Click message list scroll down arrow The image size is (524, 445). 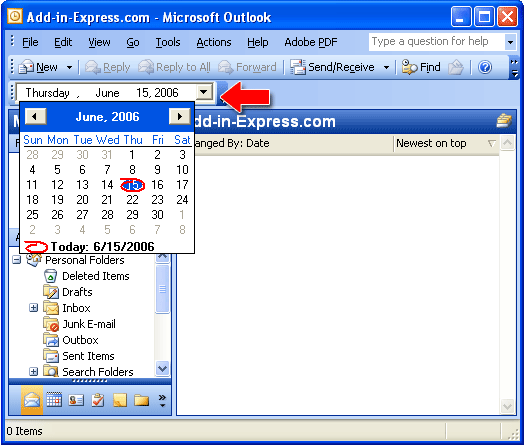(x=507, y=407)
